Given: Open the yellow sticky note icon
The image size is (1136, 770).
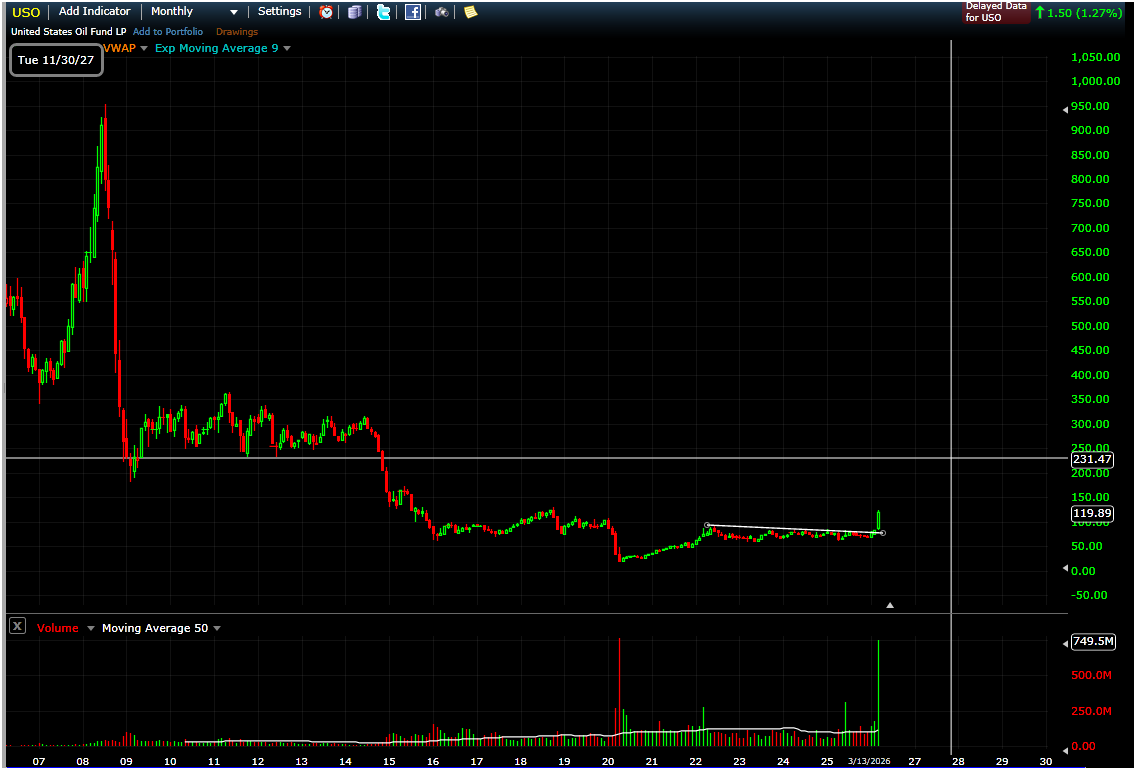Looking at the screenshot, I should [x=471, y=12].
